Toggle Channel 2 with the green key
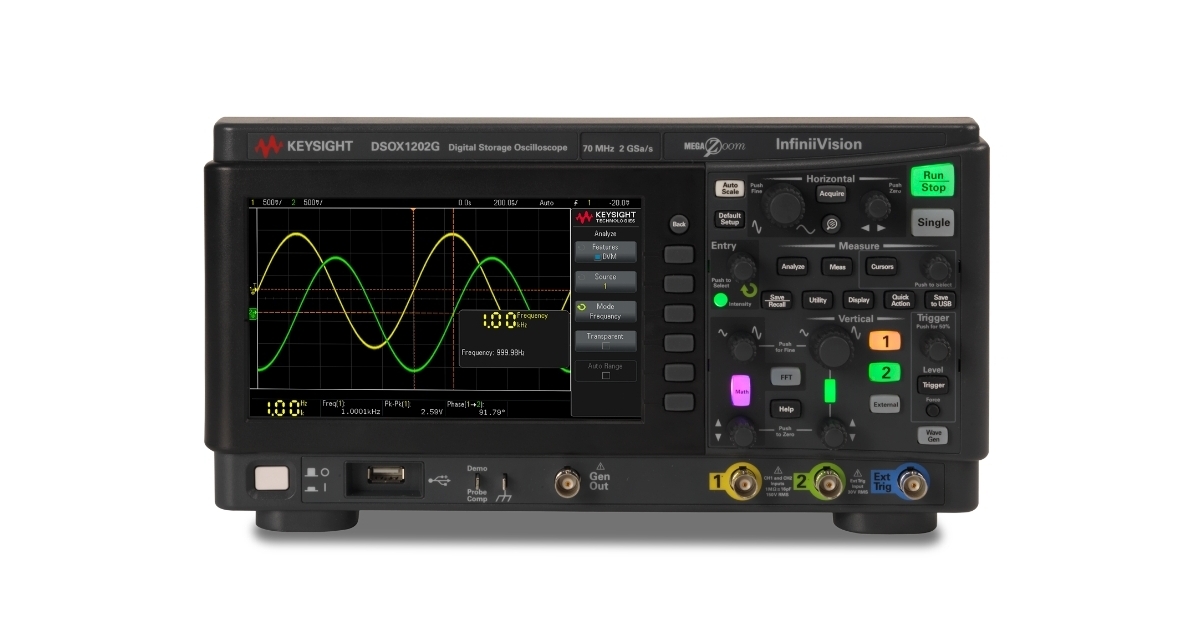 [x=885, y=372]
